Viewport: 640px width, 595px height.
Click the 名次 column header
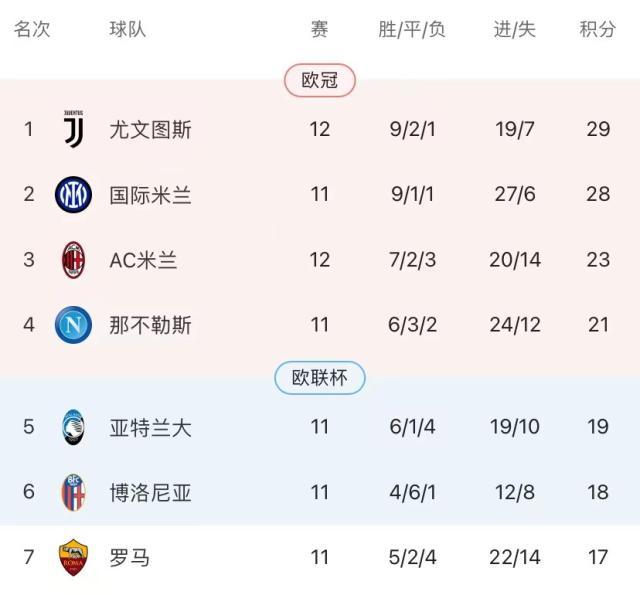[x=31, y=29]
